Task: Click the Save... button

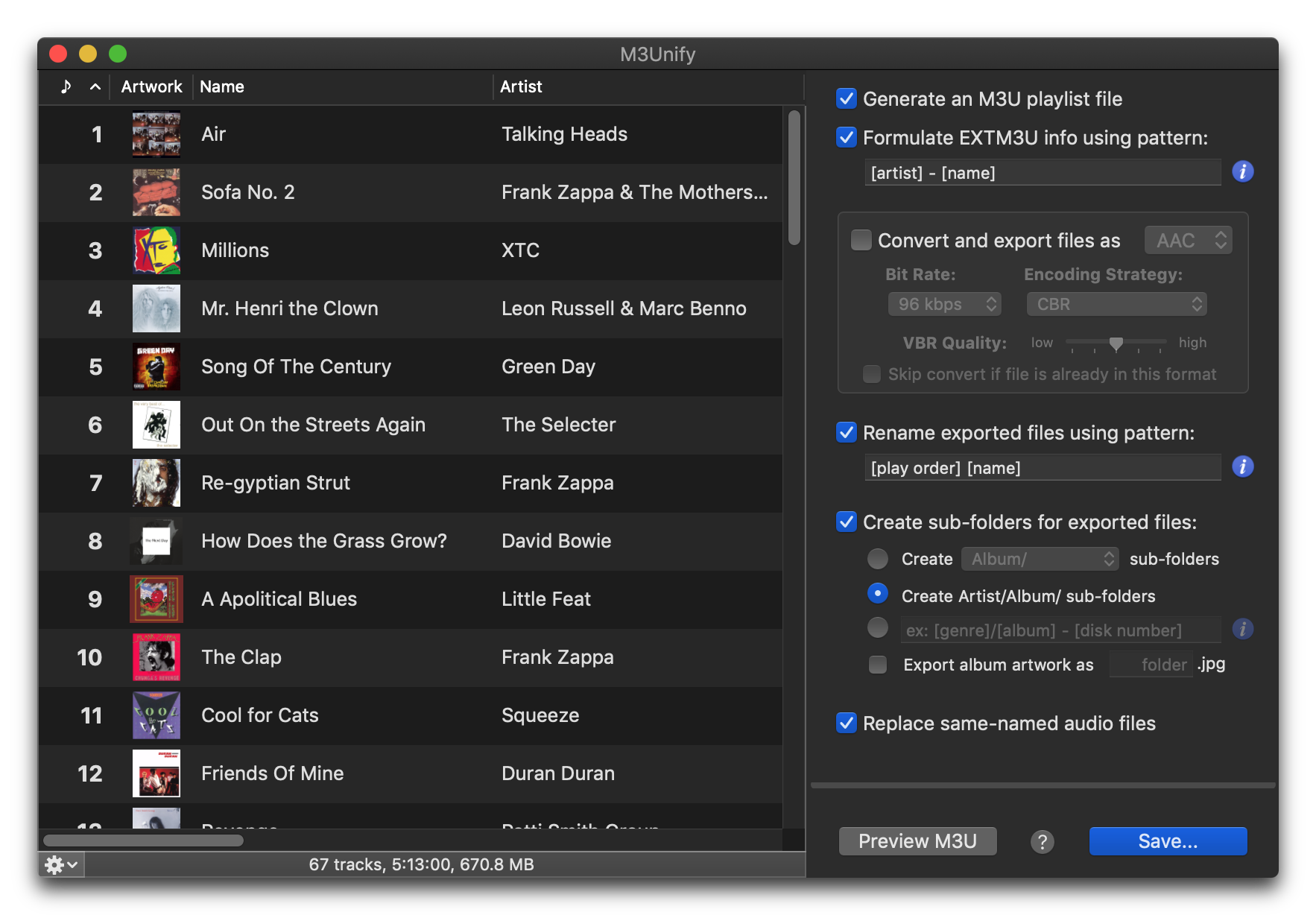Action: [x=1168, y=841]
